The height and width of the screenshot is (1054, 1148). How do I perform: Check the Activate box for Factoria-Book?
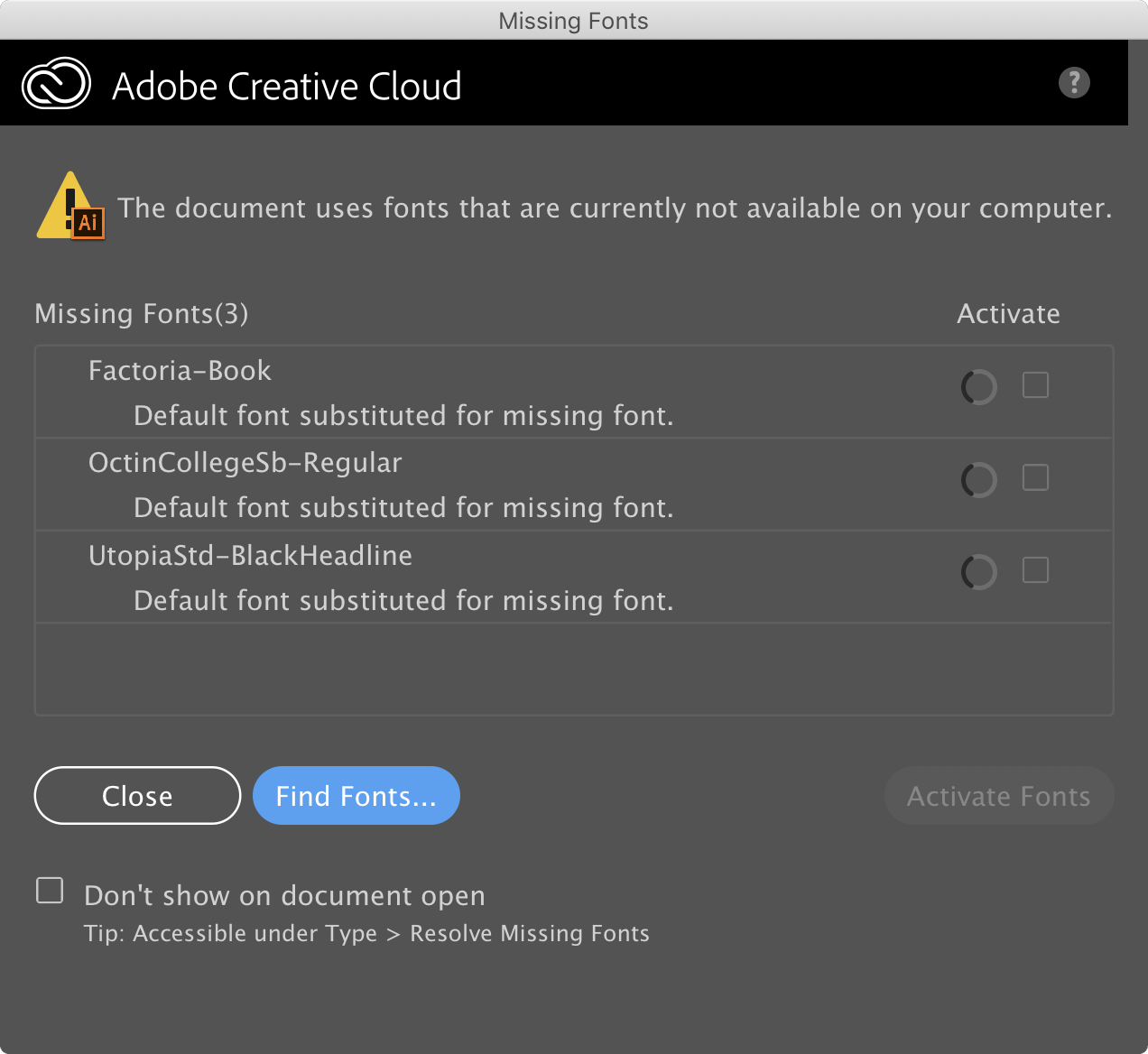[1035, 384]
